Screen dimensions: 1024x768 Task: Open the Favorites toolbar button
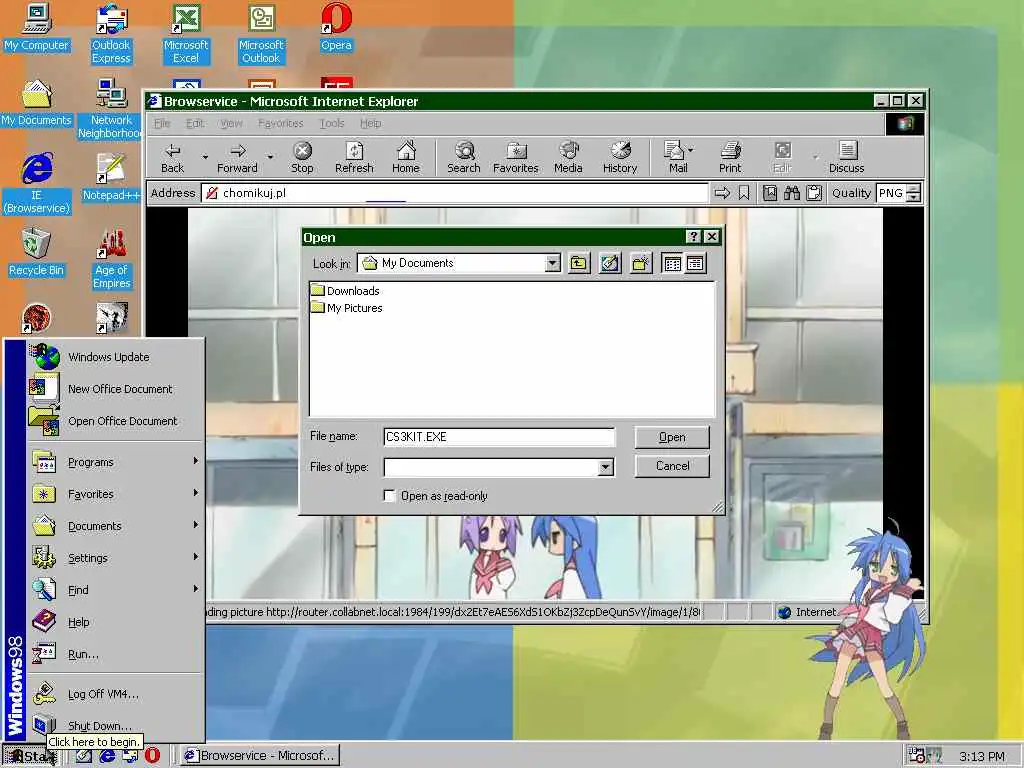(515, 158)
